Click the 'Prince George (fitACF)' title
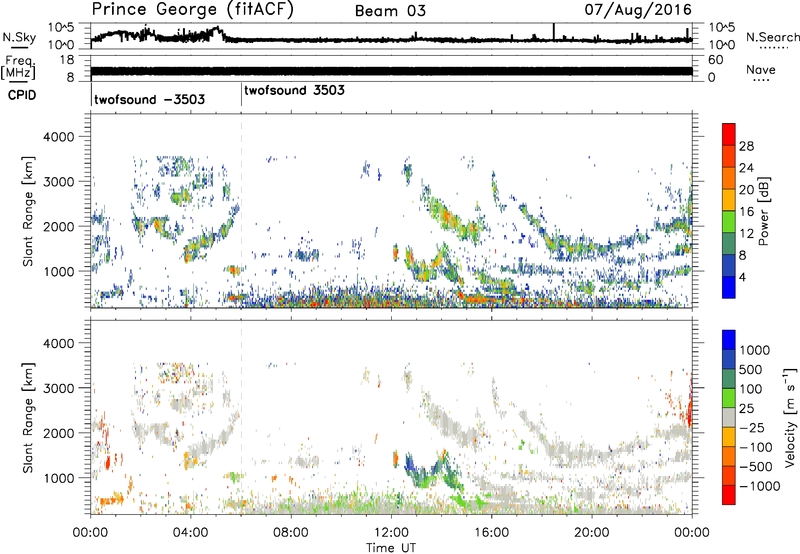The height and width of the screenshot is (554, 800). click(x=193, y=10)
